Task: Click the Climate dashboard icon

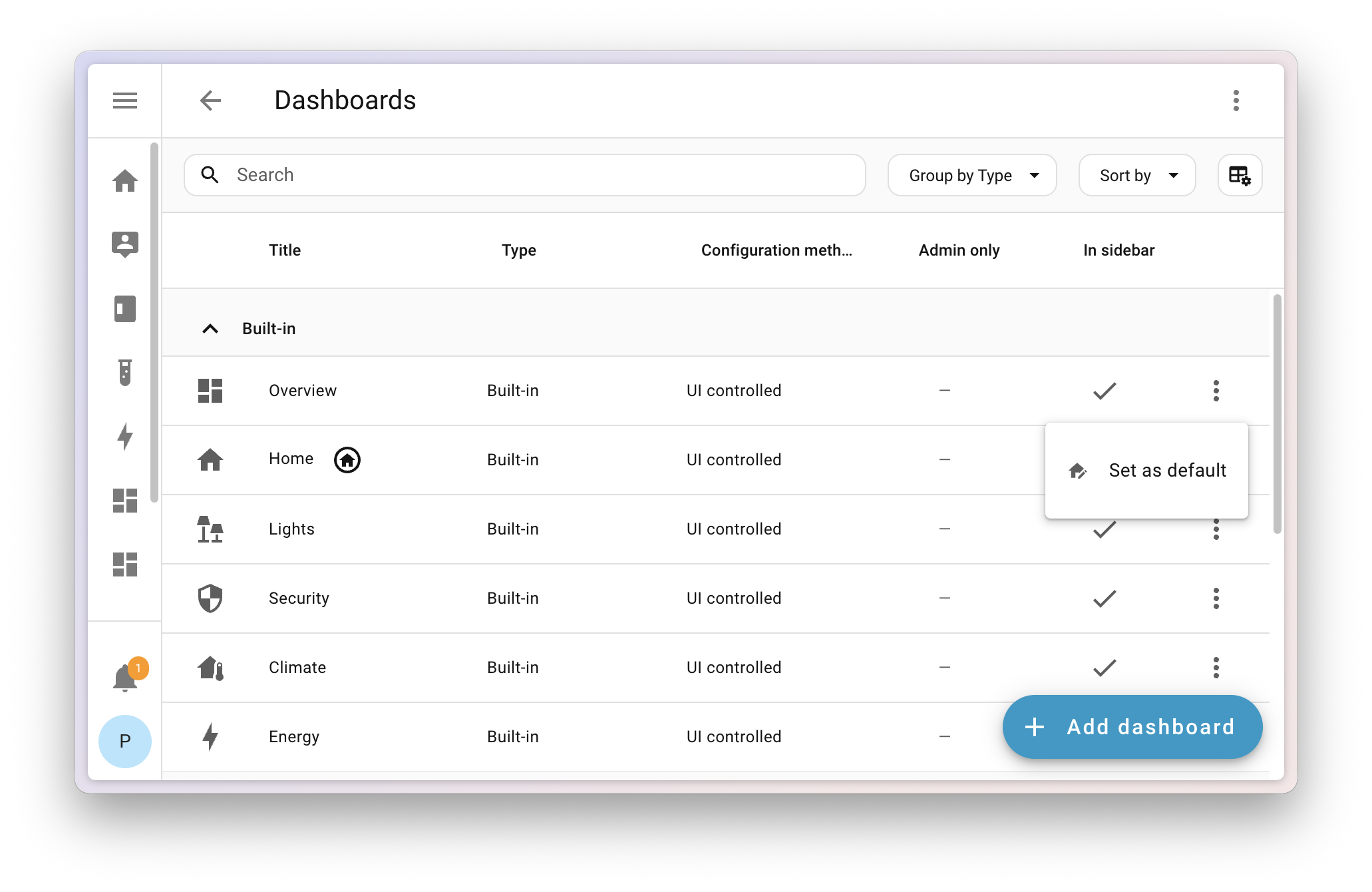Action: tap(210, 667)
